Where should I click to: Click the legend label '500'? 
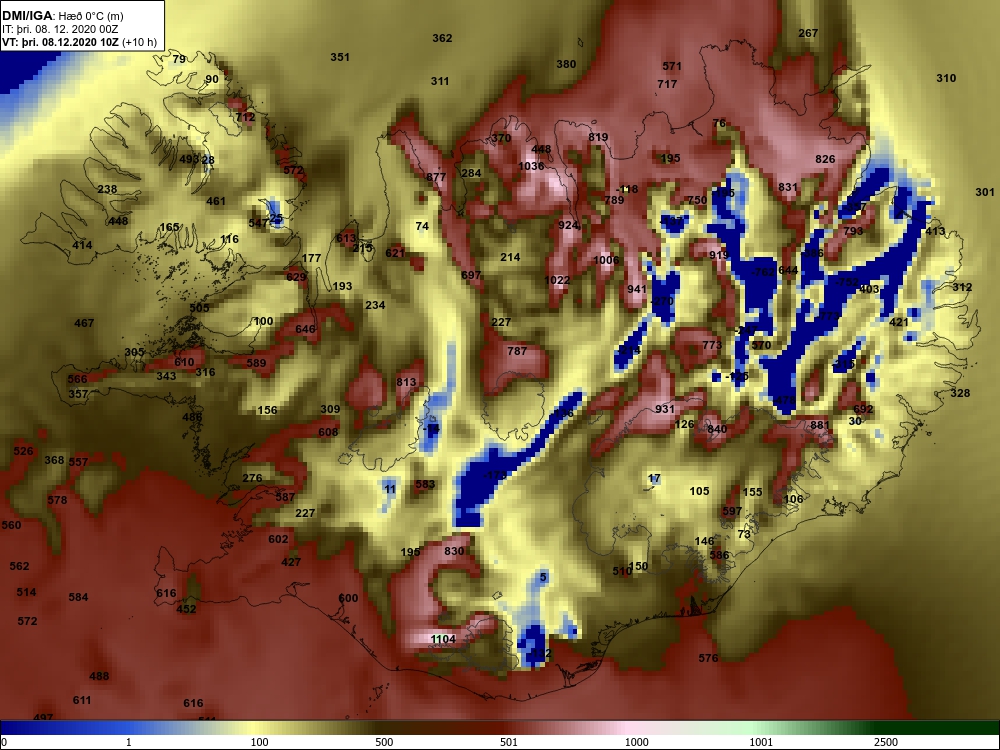[x=385, y=742]
